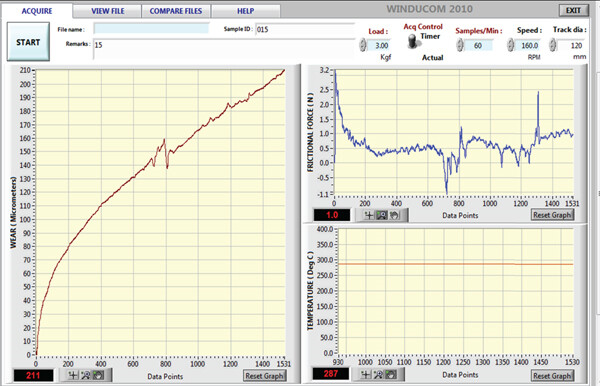Adjust the Speed RPM stepper
Viewport: 600px width, 386px height.
(x=510, y=45)
